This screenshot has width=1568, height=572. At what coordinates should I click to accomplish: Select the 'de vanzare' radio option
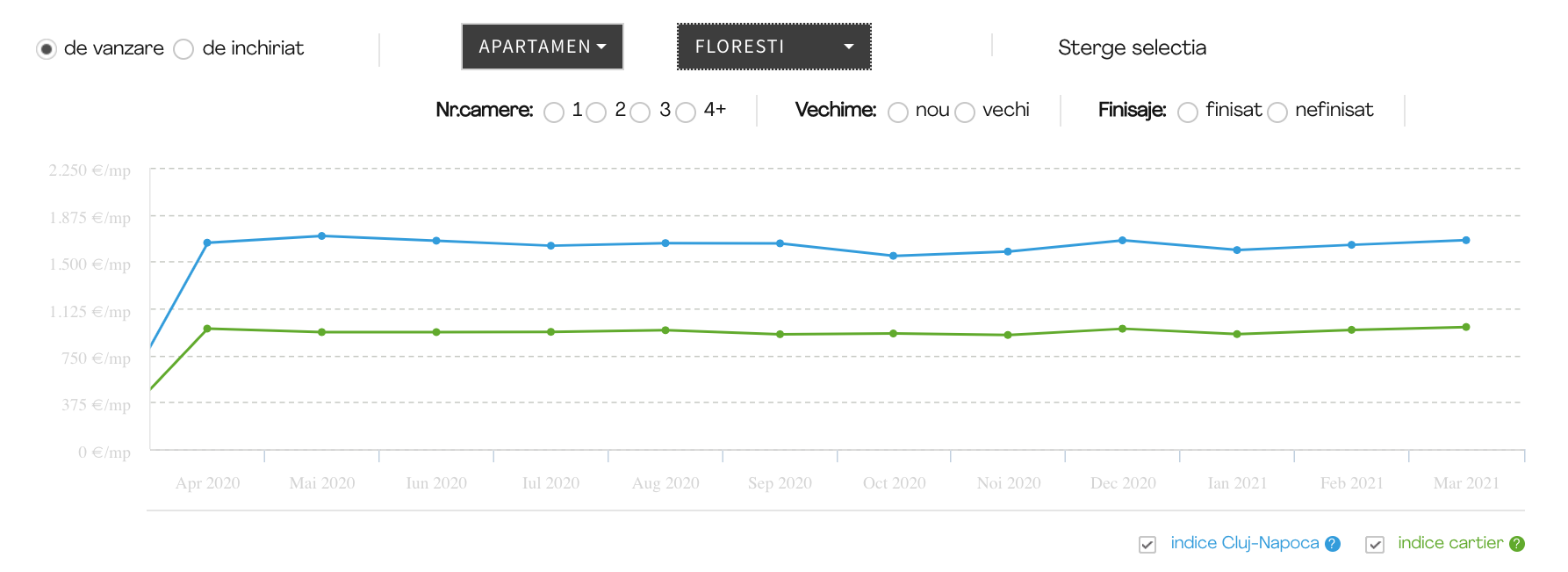[x=47, y=49]
